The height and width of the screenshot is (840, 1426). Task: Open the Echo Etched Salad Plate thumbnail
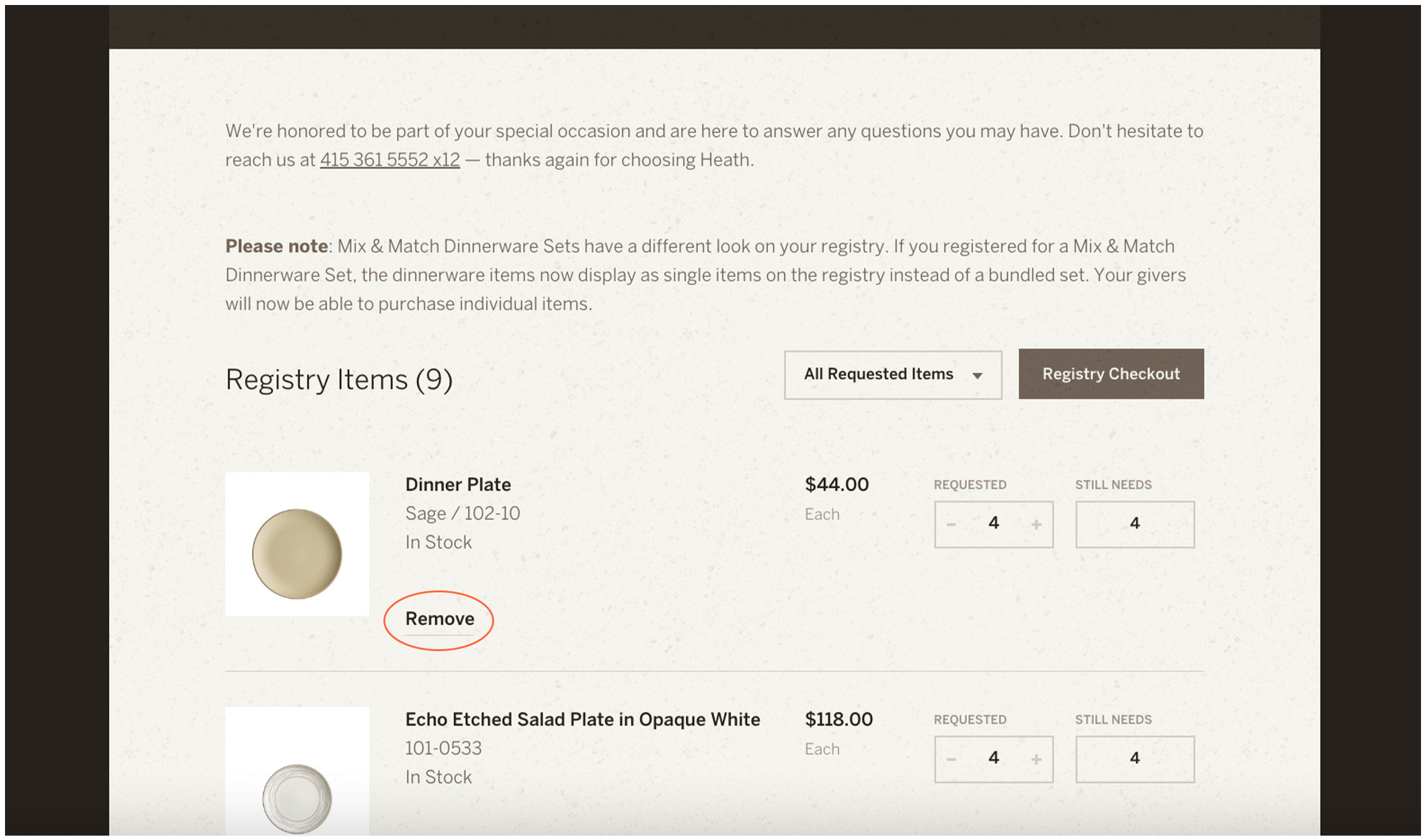click(297, 772)
